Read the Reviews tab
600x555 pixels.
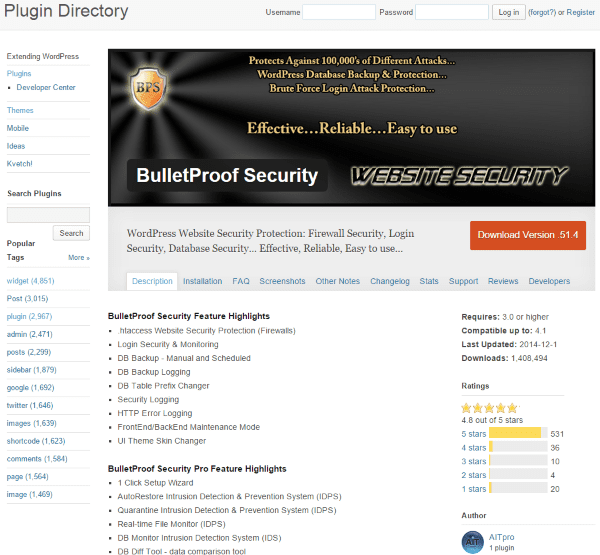point(503,281)
